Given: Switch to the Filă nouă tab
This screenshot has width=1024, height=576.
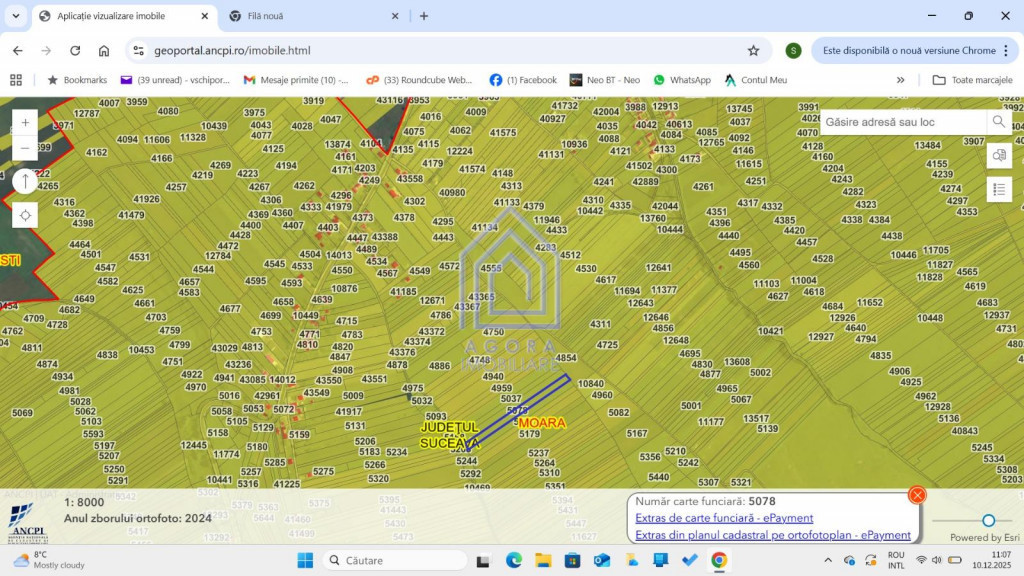Looking at the screenshot, I should (310, 16).
